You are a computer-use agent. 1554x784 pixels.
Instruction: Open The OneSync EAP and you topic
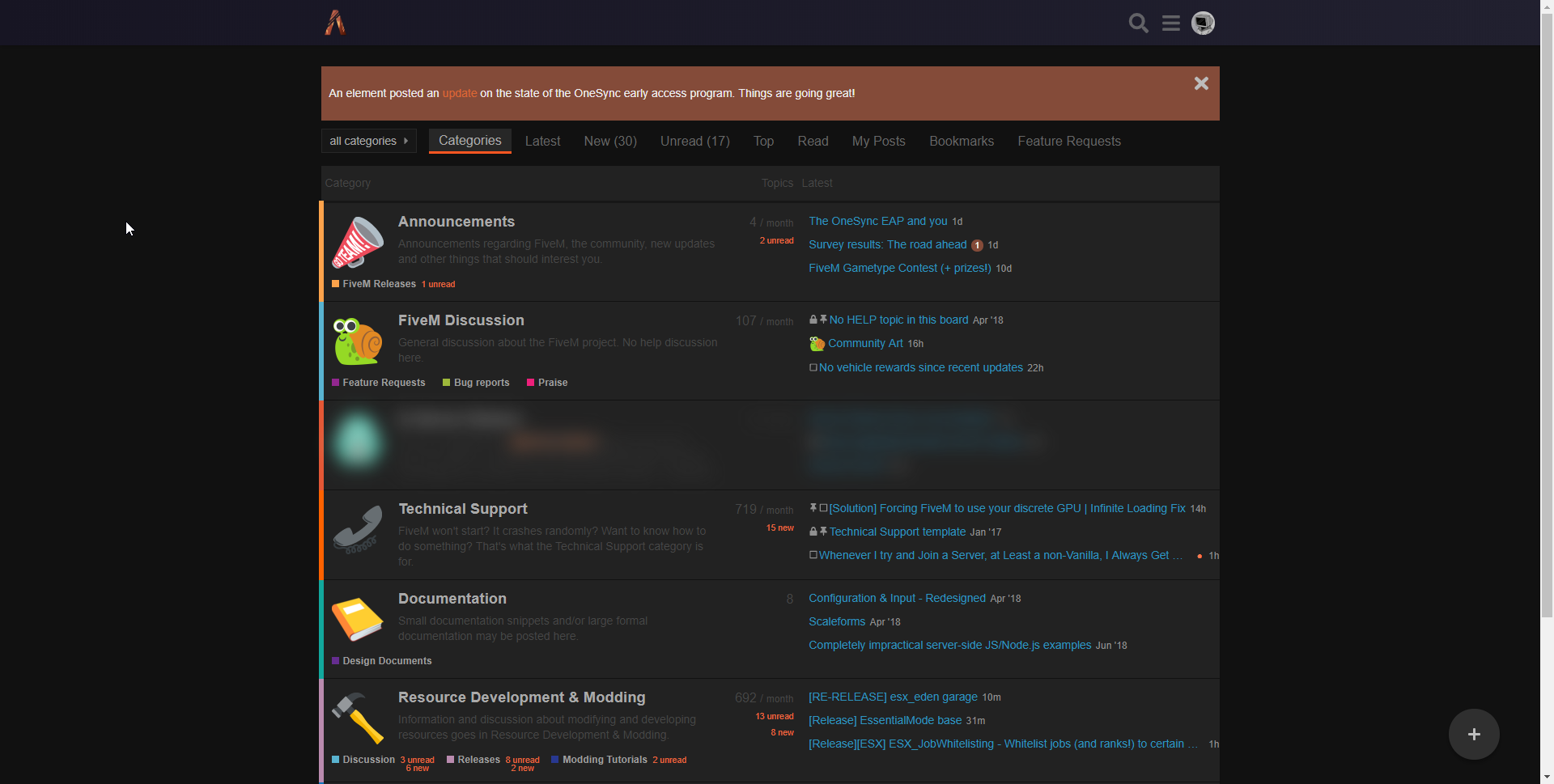877,221
